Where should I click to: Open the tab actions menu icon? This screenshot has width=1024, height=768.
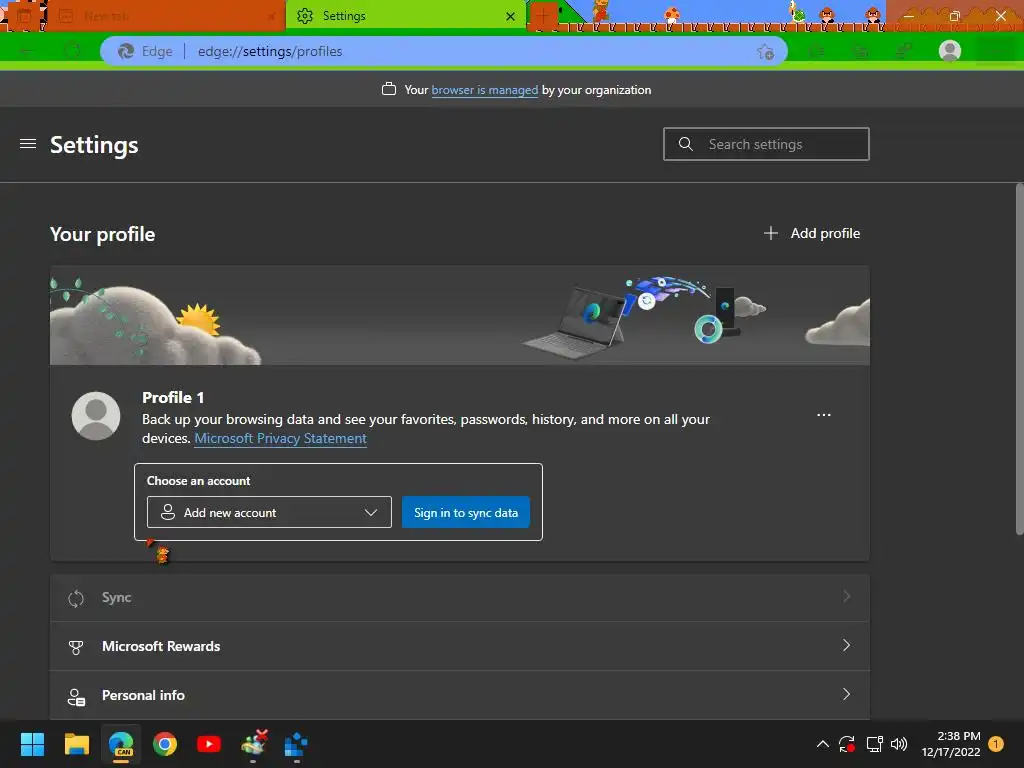point(24,16)
